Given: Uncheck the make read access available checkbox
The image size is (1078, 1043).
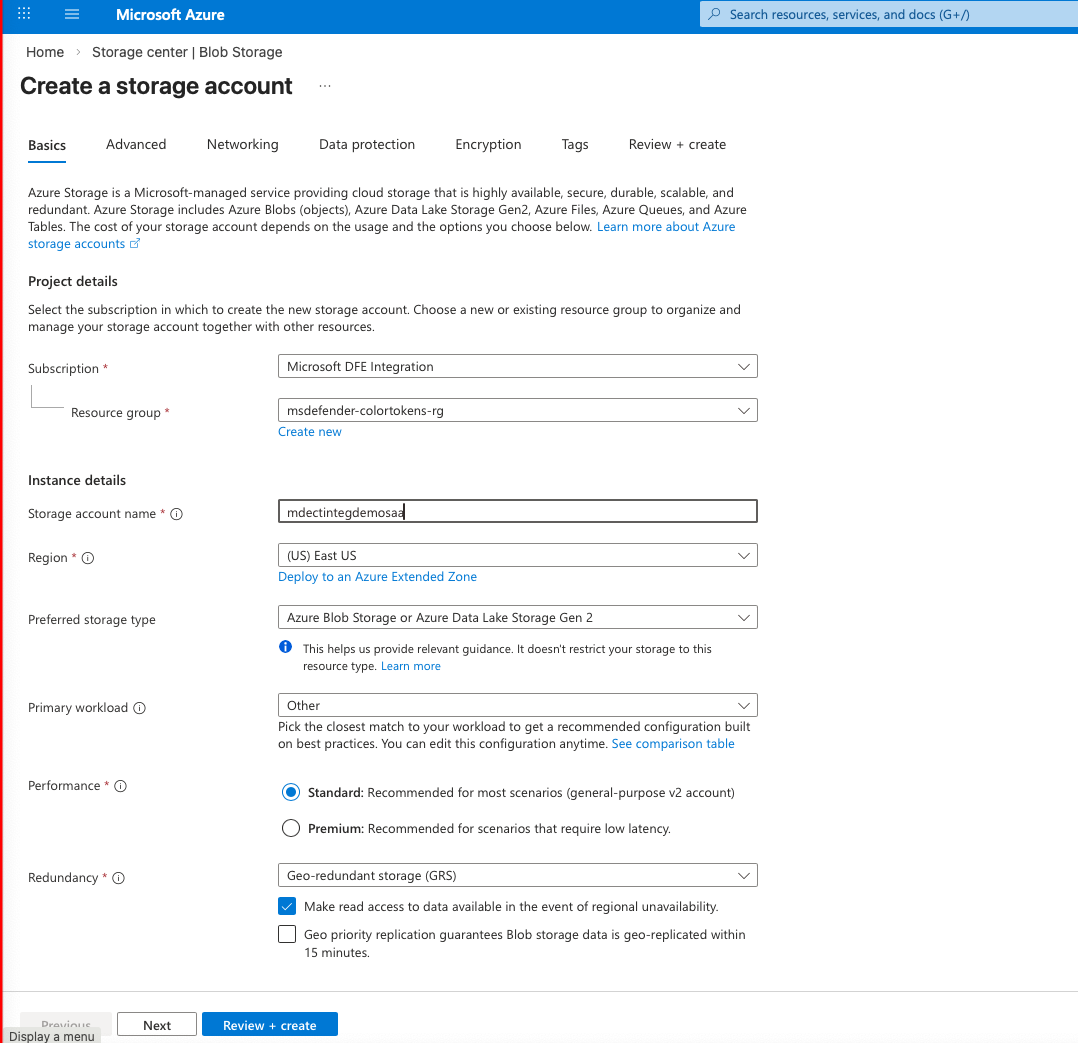Looking at the screenshot, I should (288, 906).
